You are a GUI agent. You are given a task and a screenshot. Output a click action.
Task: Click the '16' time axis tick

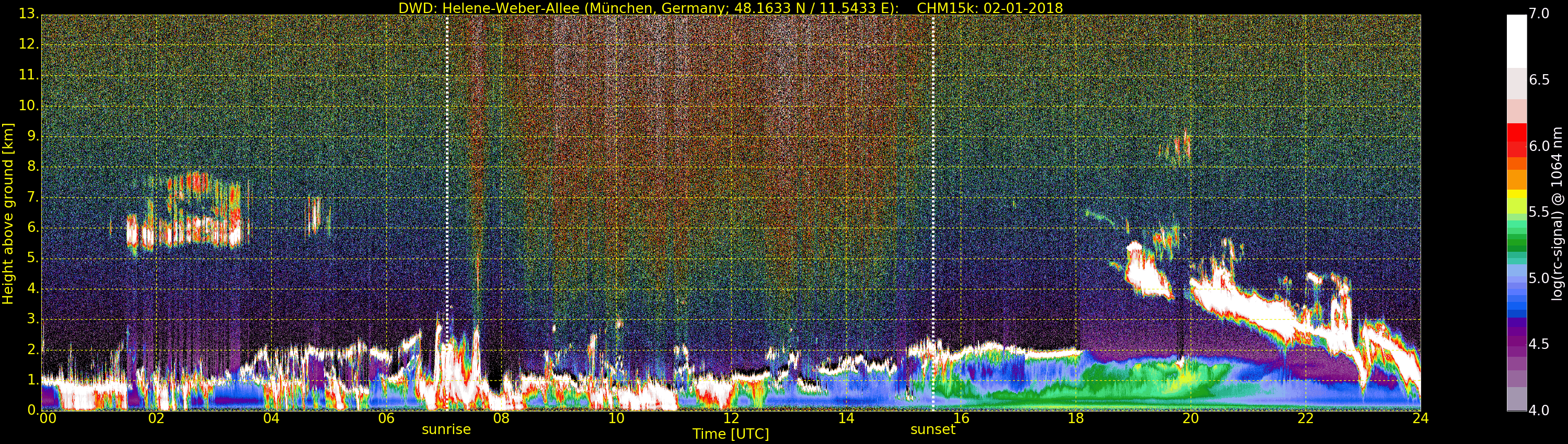(x=961, y=418)
